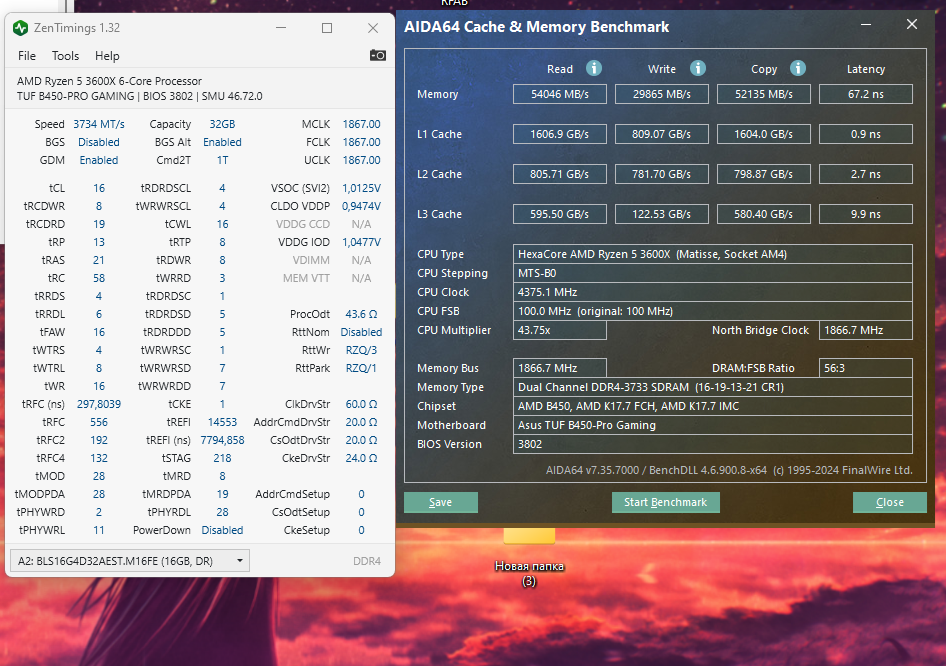Click the Chipset AMD B450 field
Image resolution: width=946 pixels, height=666 pixels.
coord(713,406)
